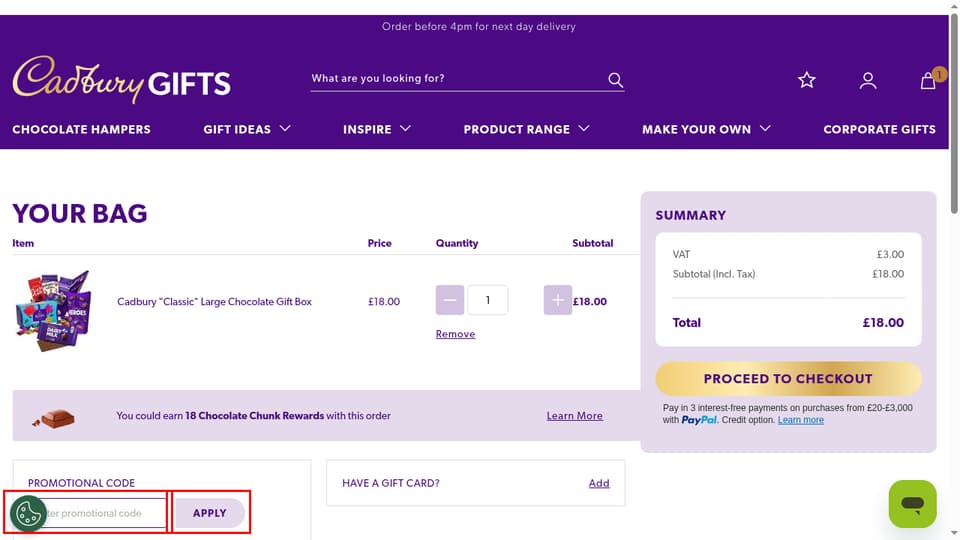Expand the Gift Ideas menu

click(x=247, y=129)
